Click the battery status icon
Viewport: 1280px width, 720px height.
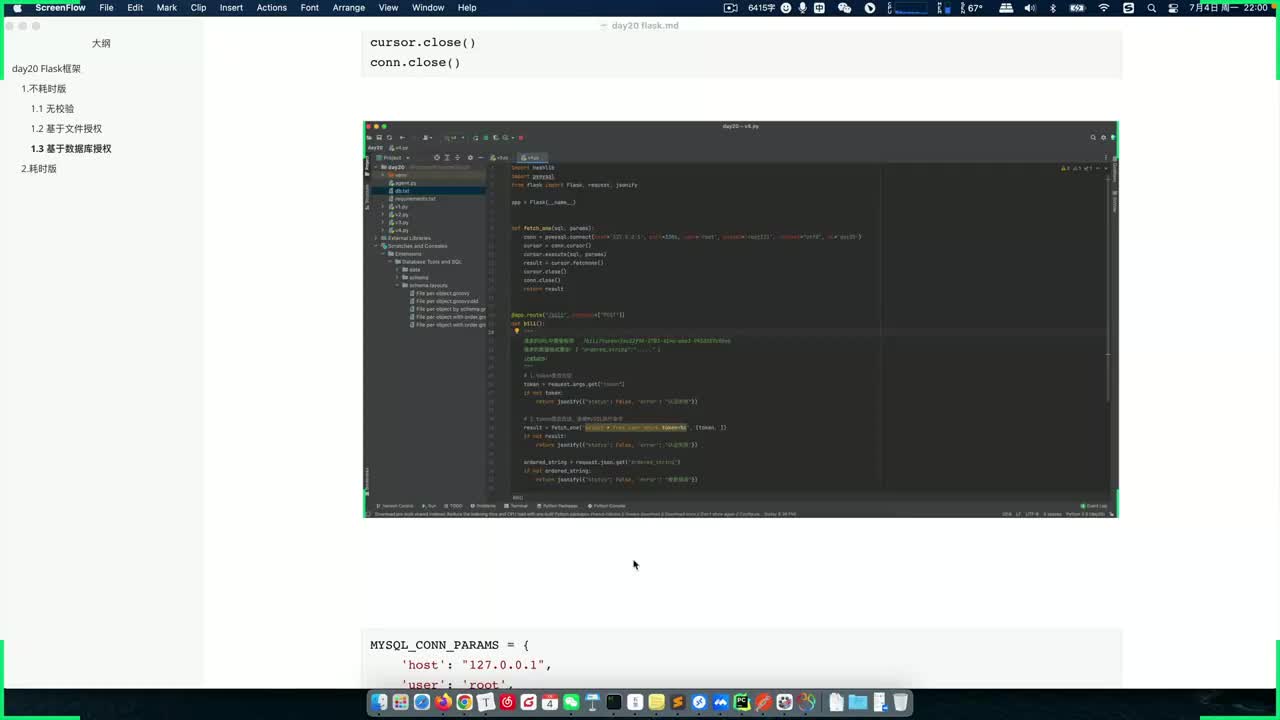point(1077,7)
